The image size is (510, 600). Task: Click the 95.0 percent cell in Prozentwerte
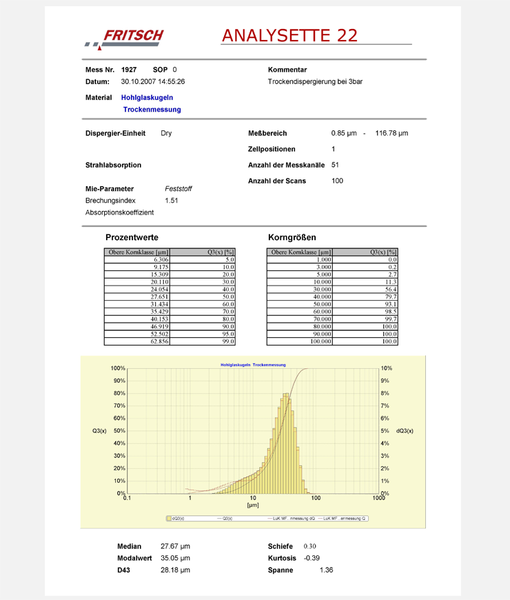[x=202, y=334]
